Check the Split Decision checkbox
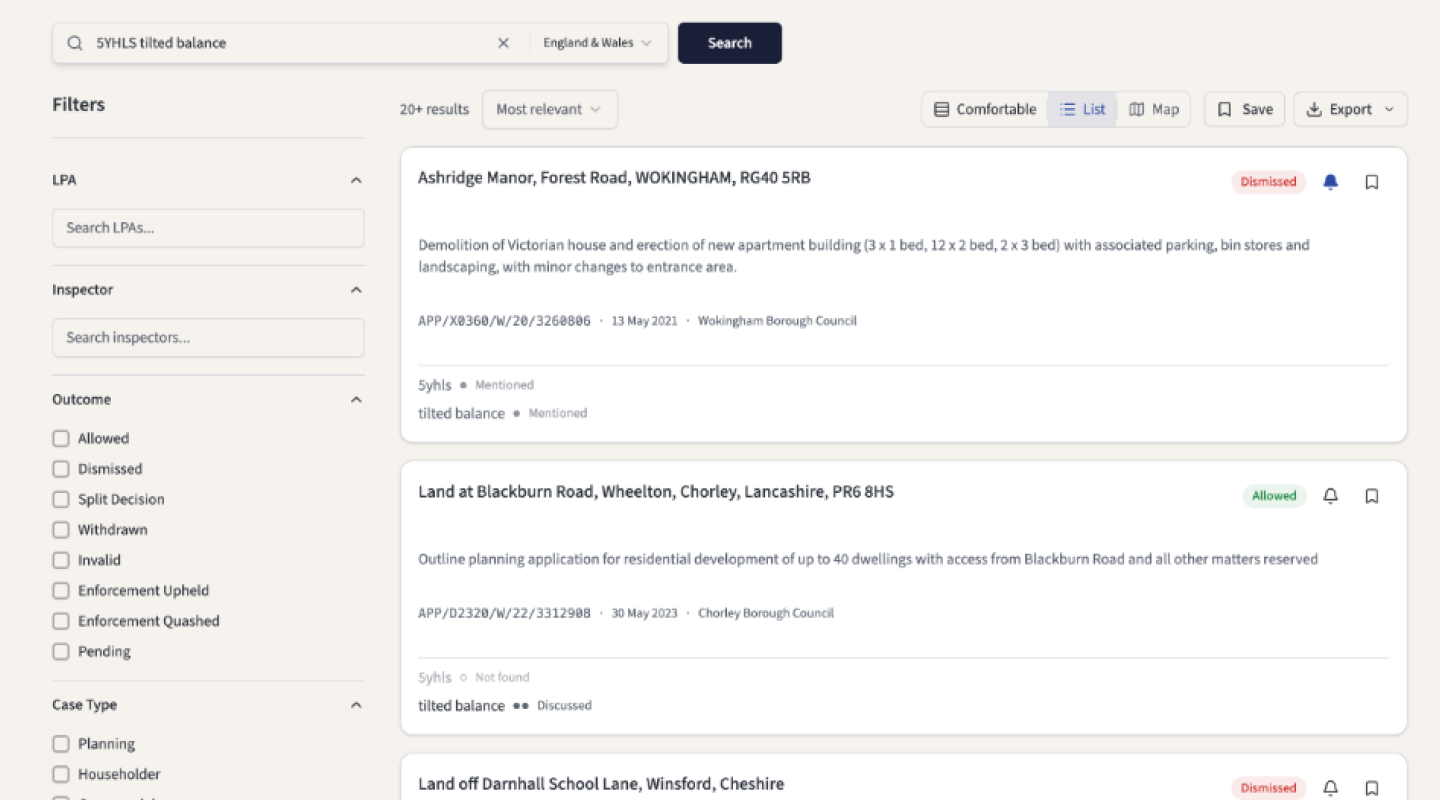1440x800 pixels. tap(61, 499)
